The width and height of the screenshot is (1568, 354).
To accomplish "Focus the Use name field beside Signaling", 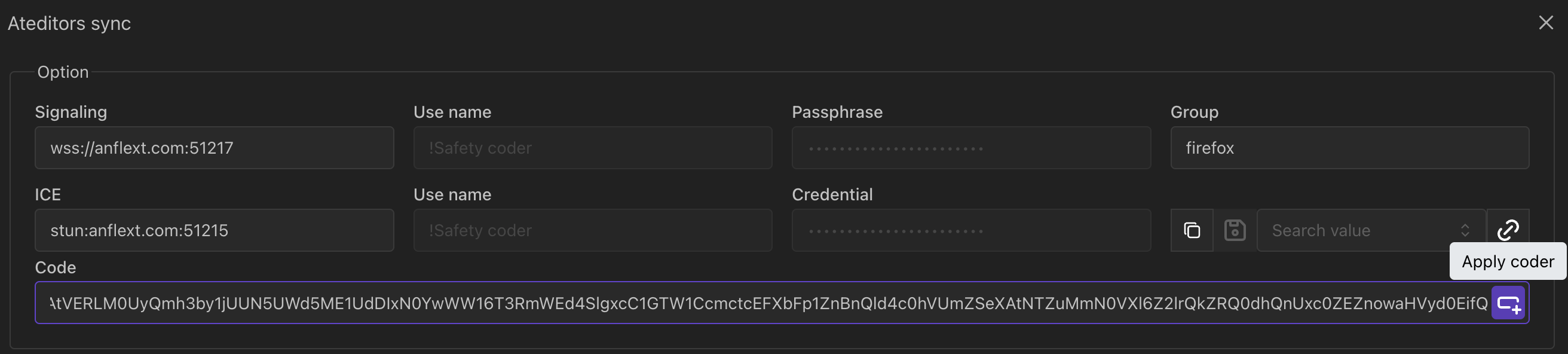I will click(x=592, y=148).
